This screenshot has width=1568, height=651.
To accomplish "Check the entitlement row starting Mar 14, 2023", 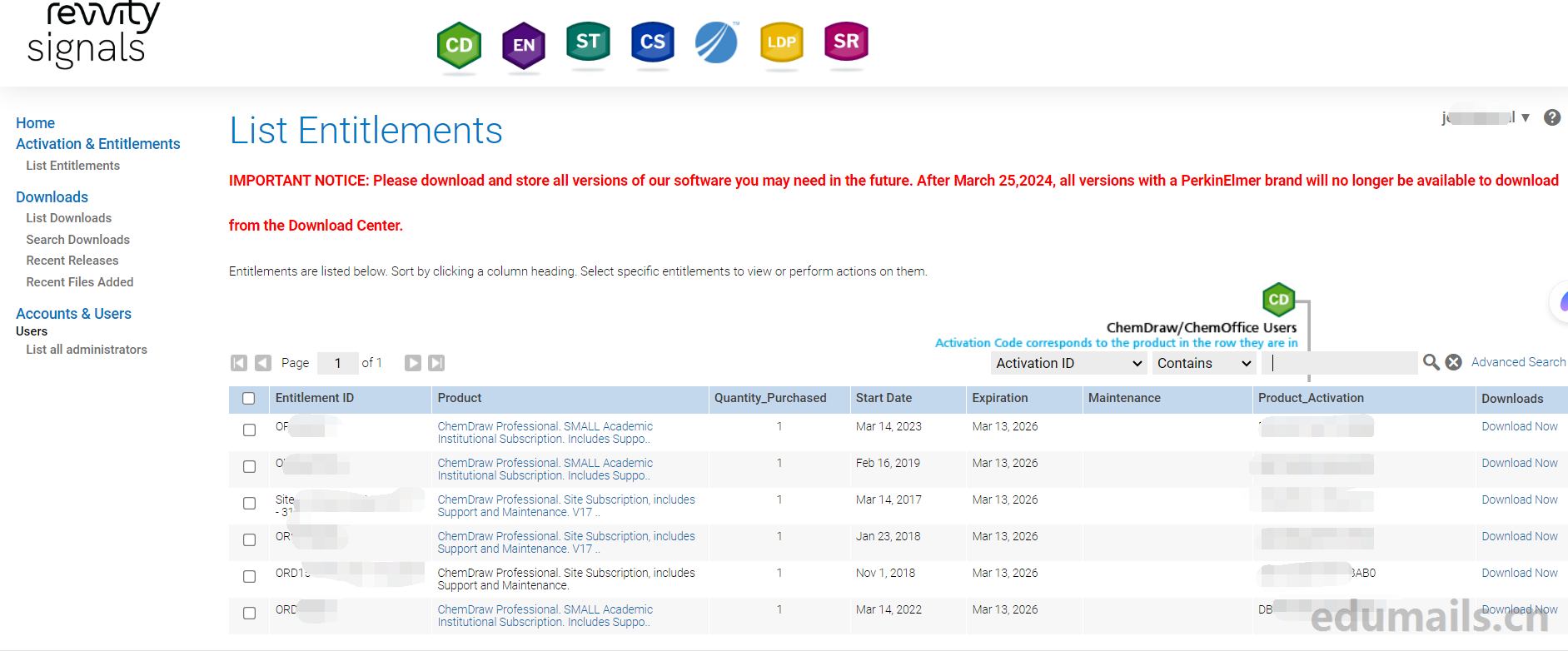I will pyautogui.click(x=249, y=430).
